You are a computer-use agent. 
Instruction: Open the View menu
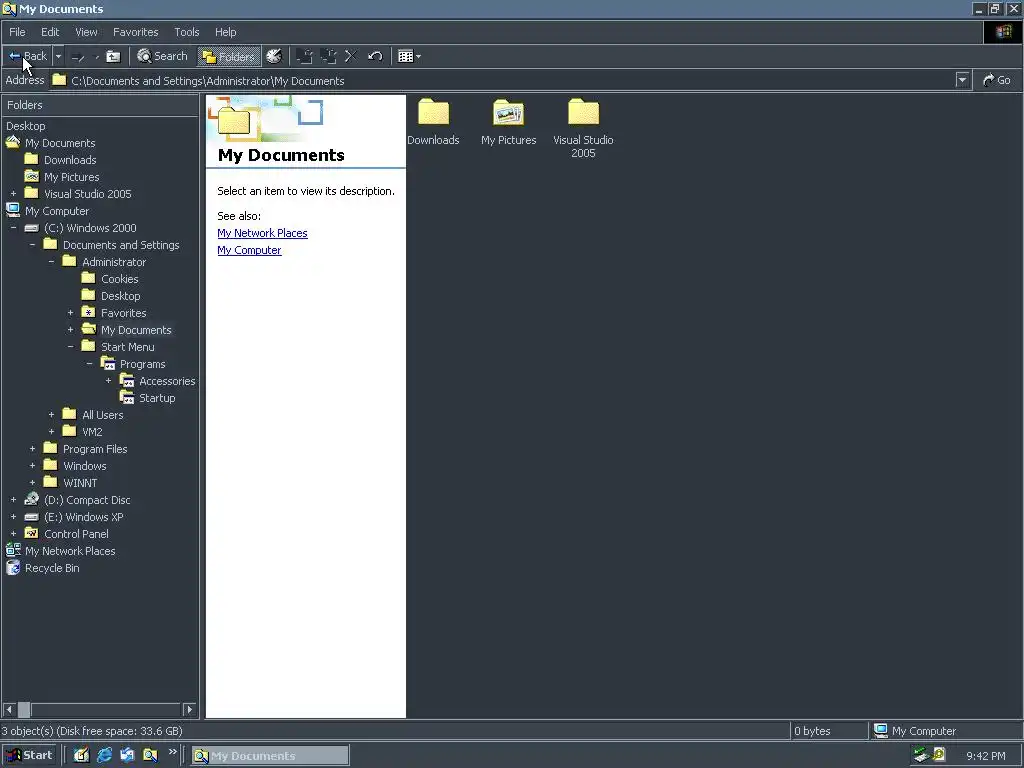[86, 32]
